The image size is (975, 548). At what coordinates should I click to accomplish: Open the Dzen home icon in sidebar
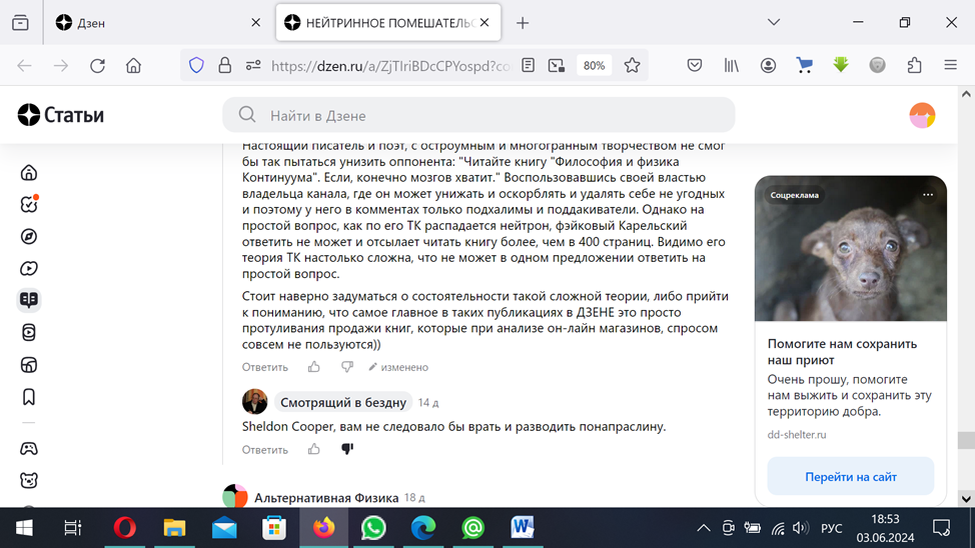[x=29, y=172]
